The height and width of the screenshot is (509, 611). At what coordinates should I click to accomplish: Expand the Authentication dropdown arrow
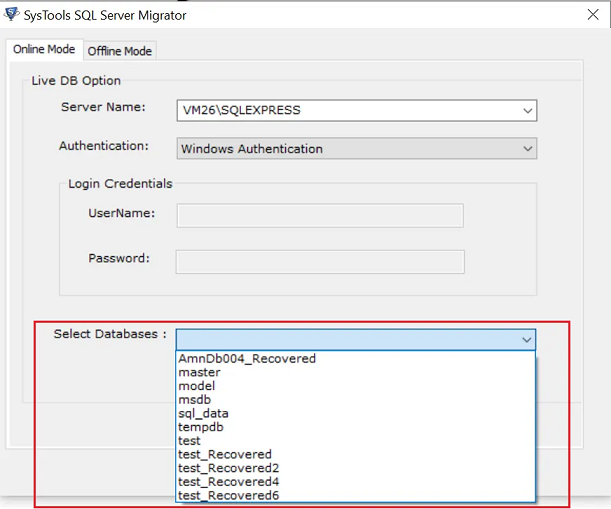[x=528, y=148]
